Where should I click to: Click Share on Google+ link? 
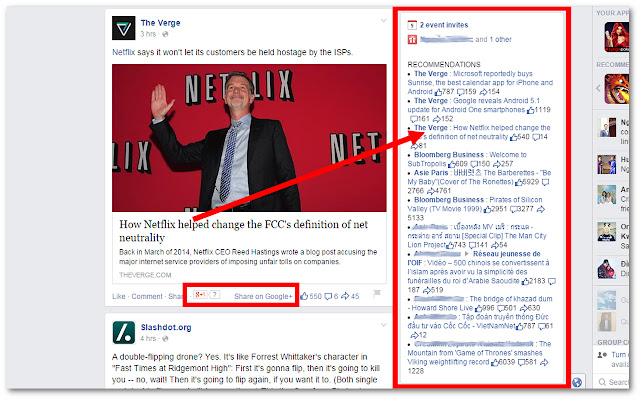263,296
